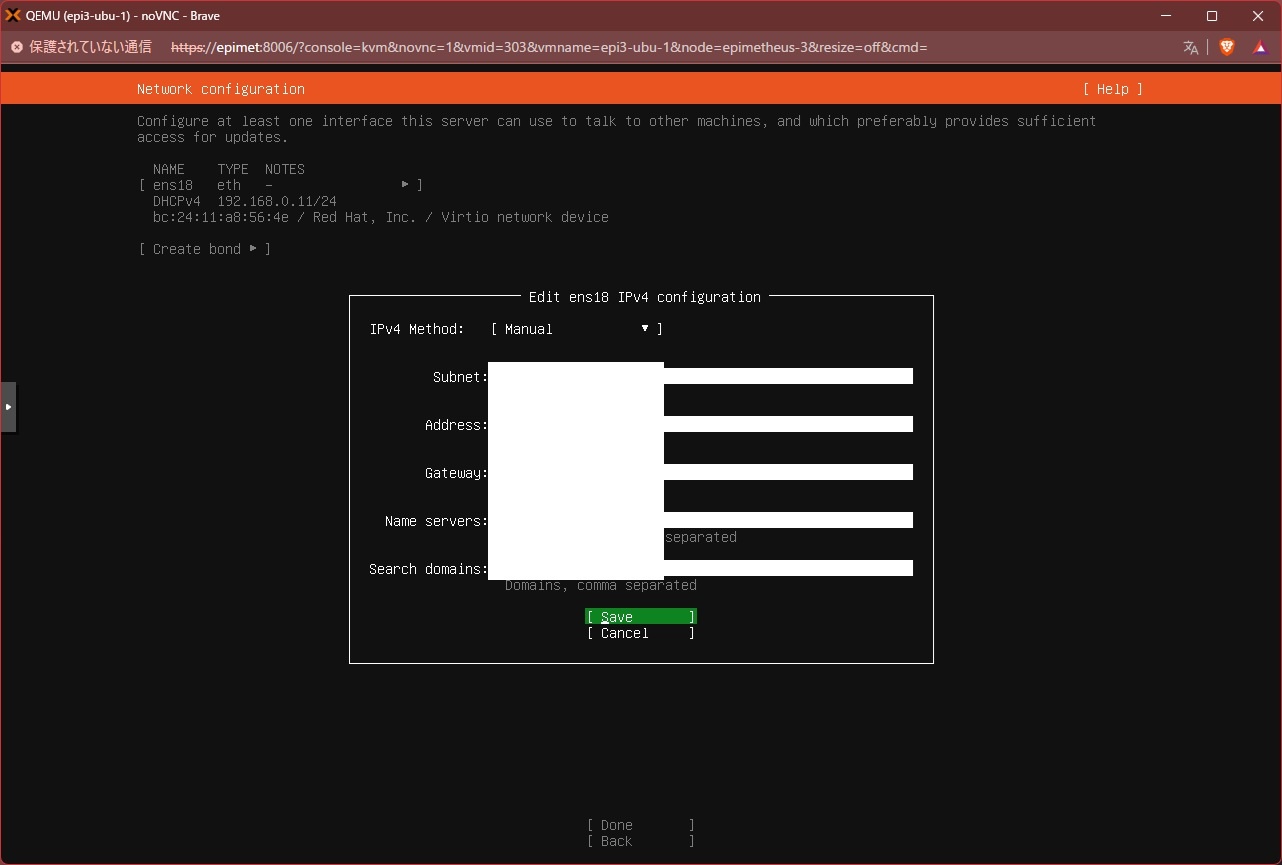Expand the ens18 interface menu
The height and width of the screenshot is (865, 1282).
coord(281,185)
